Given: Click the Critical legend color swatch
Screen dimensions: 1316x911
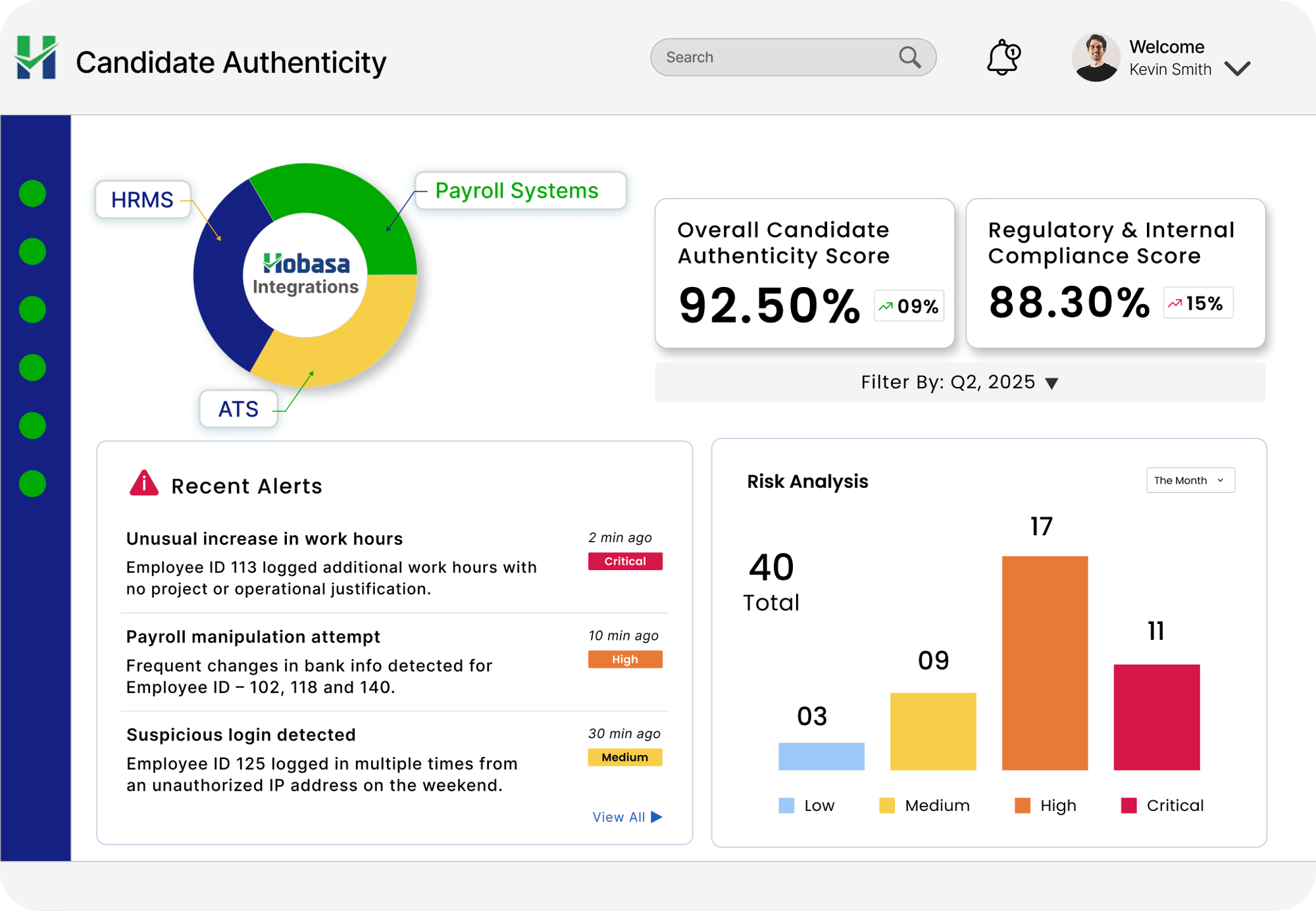Looking at the screenshot, I should tap(1128, 806).
